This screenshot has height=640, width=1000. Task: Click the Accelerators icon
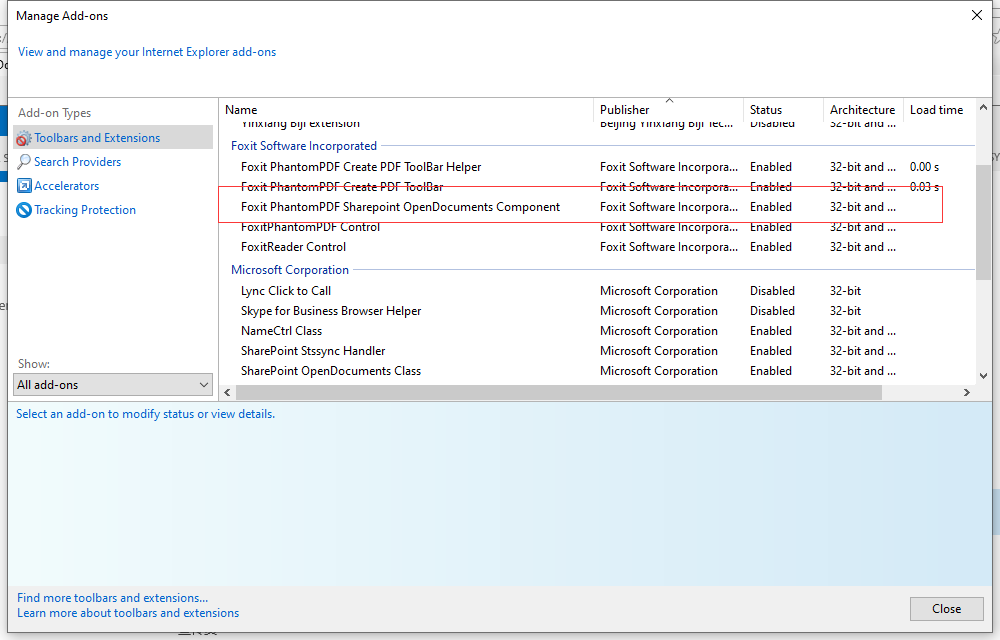point(24,186)
